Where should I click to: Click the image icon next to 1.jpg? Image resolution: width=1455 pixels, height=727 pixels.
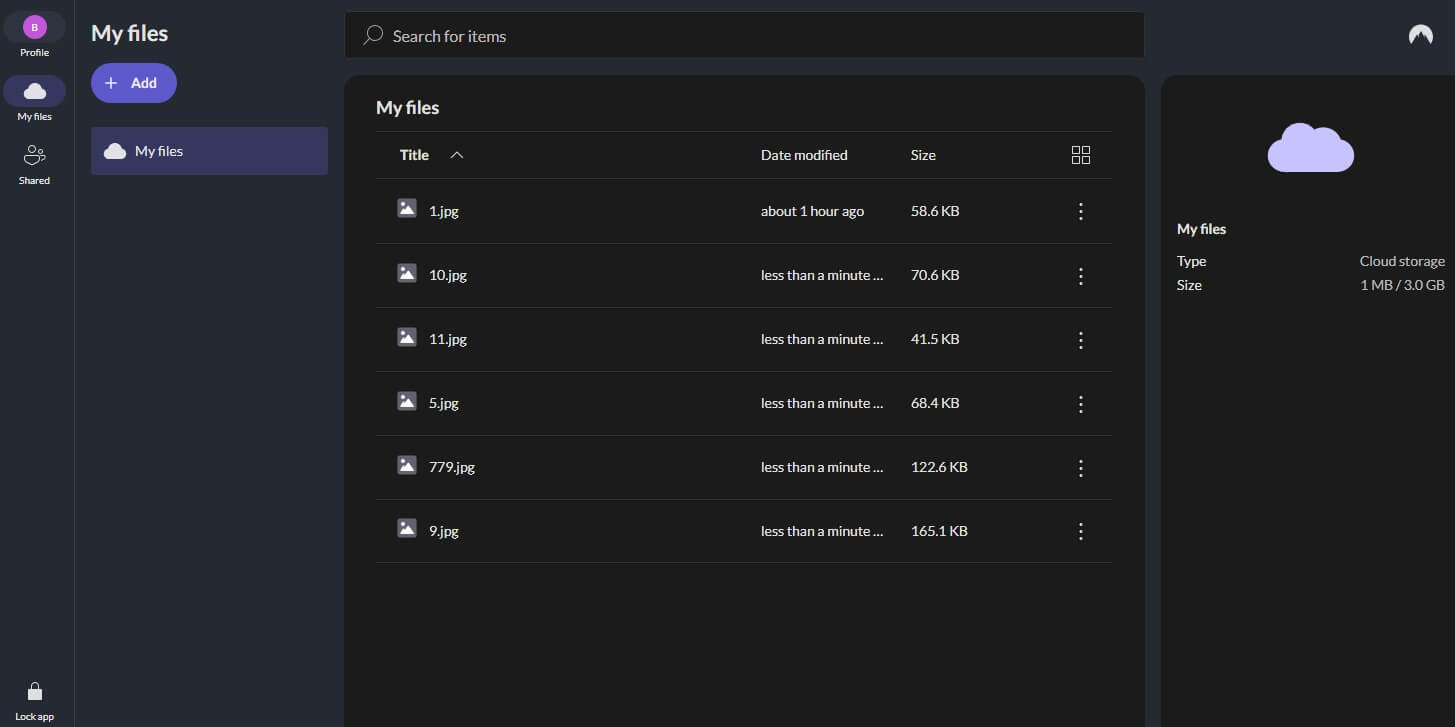click(x=407, y=208)
